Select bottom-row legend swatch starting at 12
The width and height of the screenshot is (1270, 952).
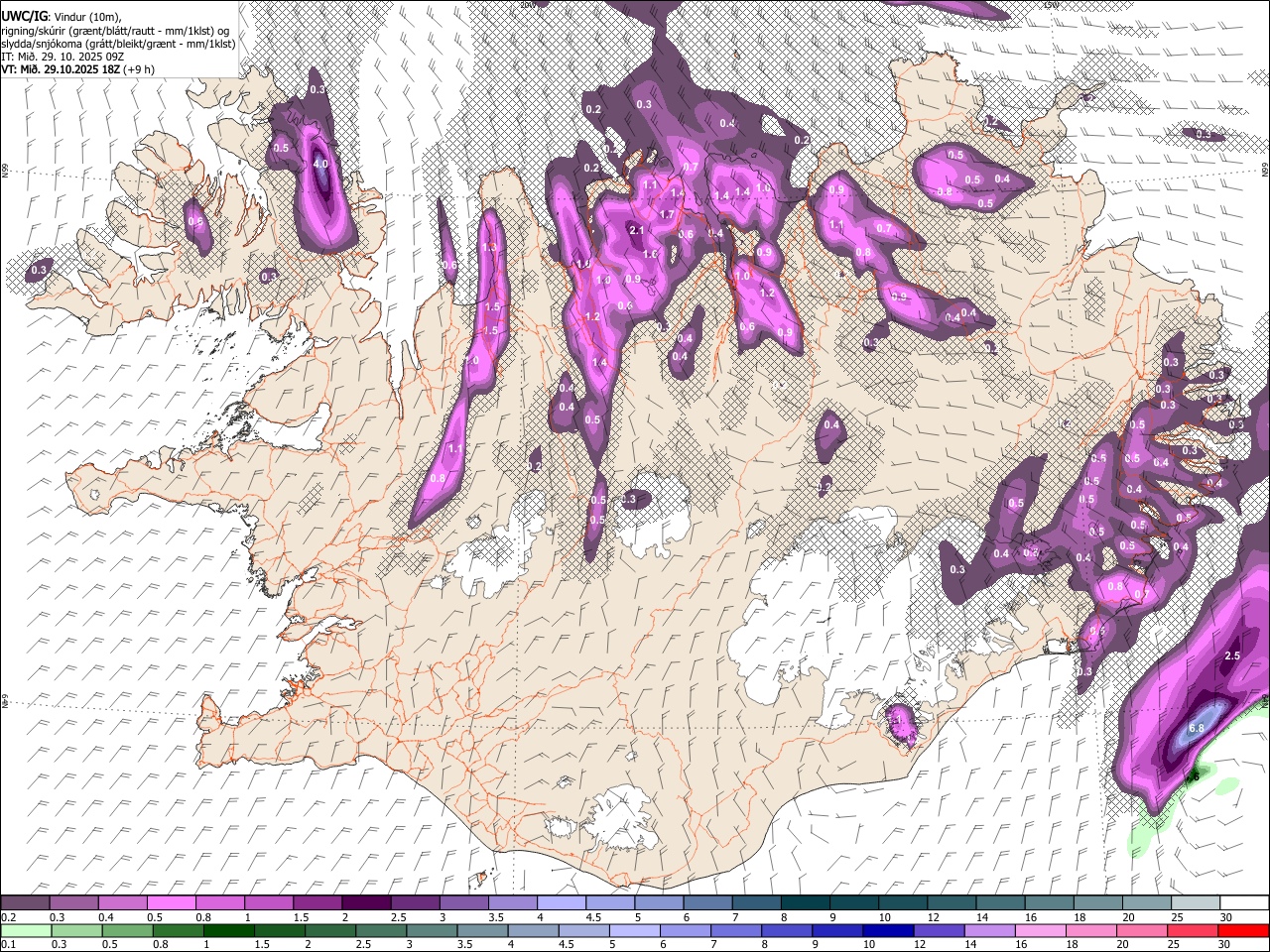939,931
